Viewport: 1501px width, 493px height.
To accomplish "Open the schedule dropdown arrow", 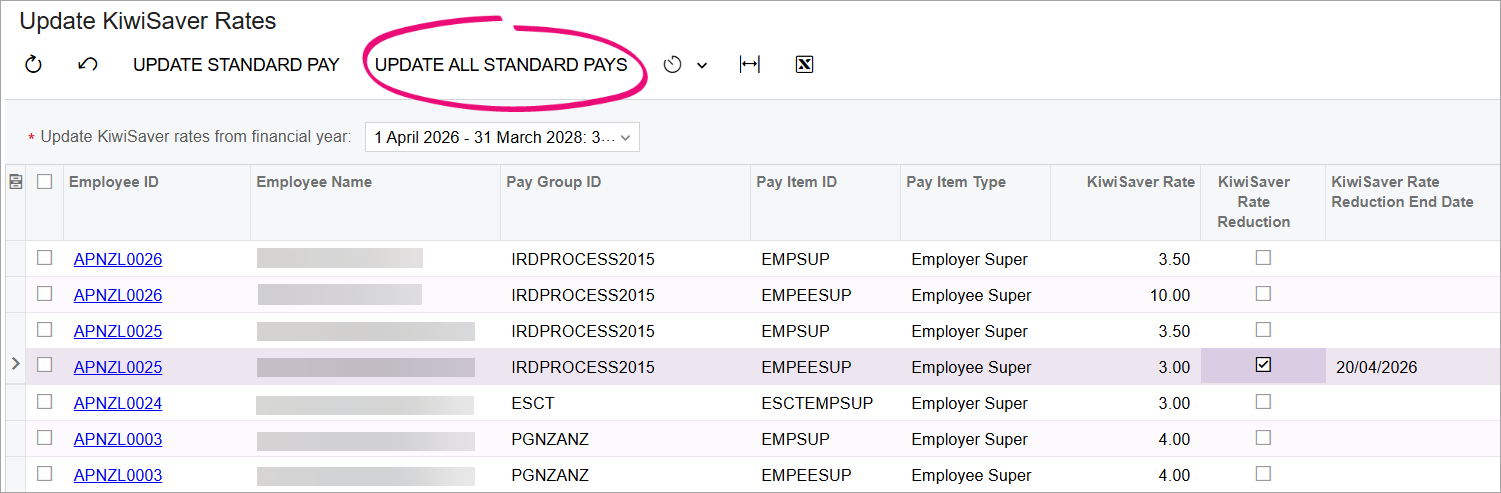I will tap(702, 66).
